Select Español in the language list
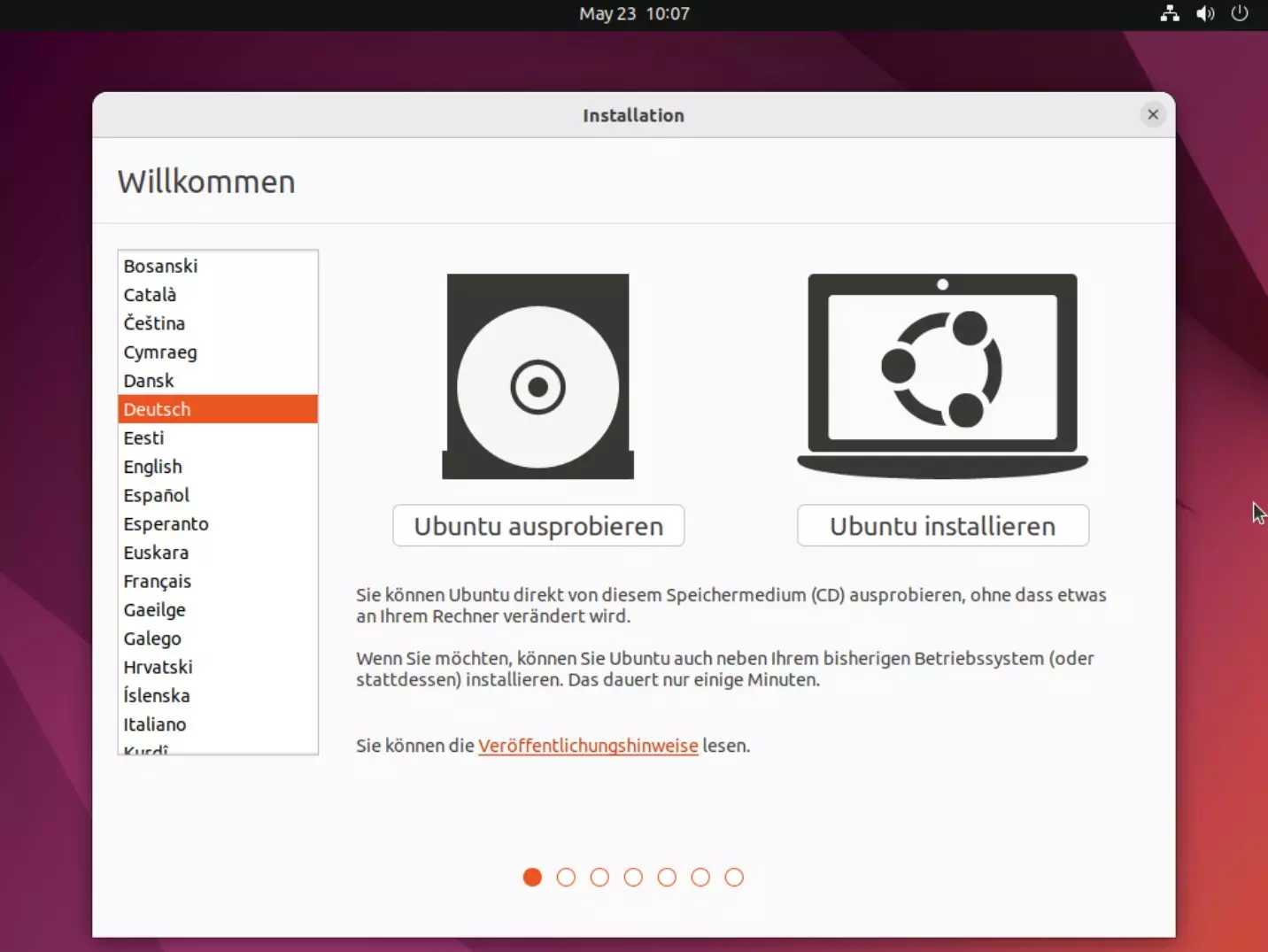Viewport: 1268px width, 952px height. point(156,495)
